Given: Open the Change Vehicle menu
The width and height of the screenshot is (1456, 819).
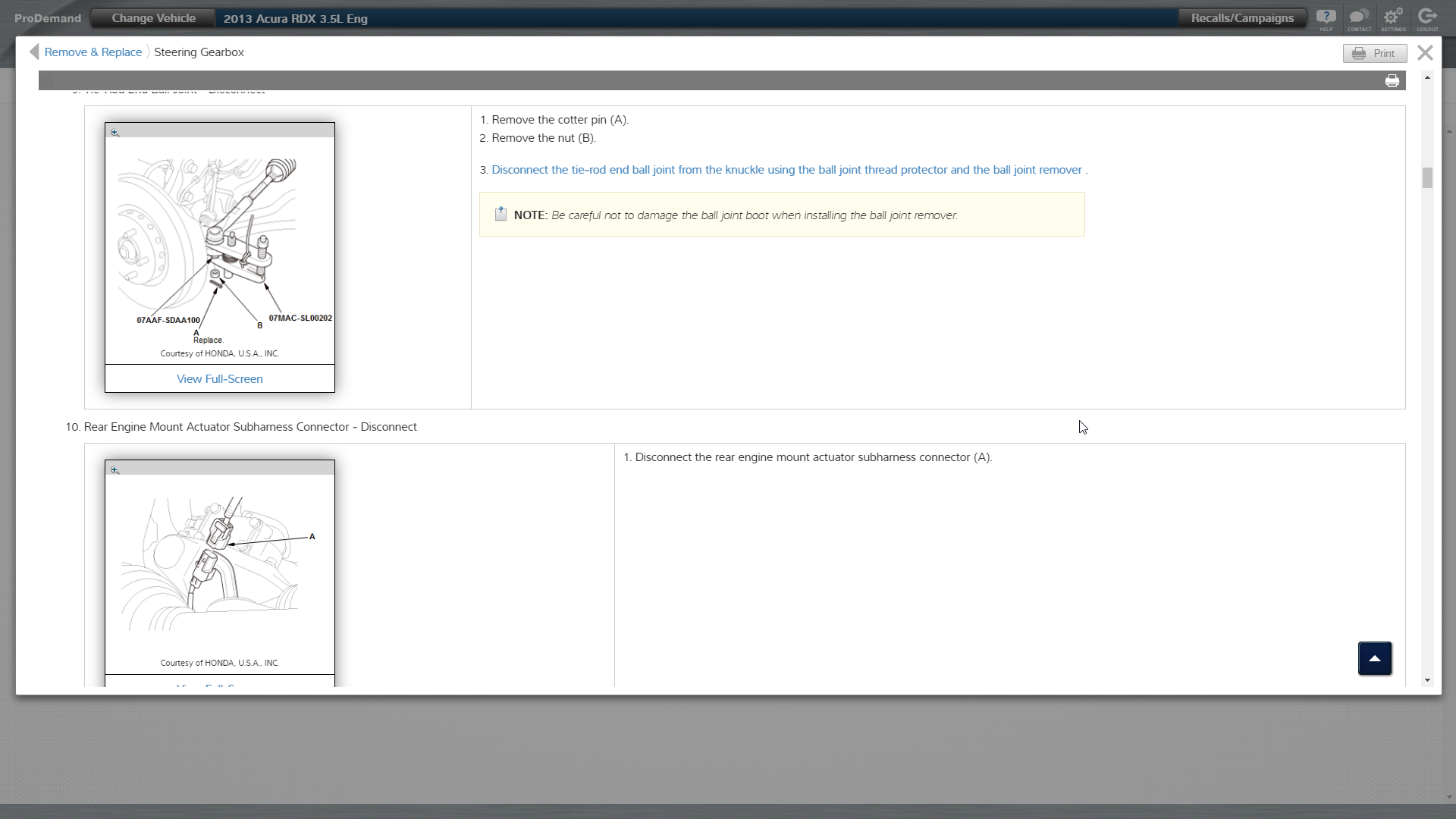Looking at the screenshot, I should coord(153,18).
